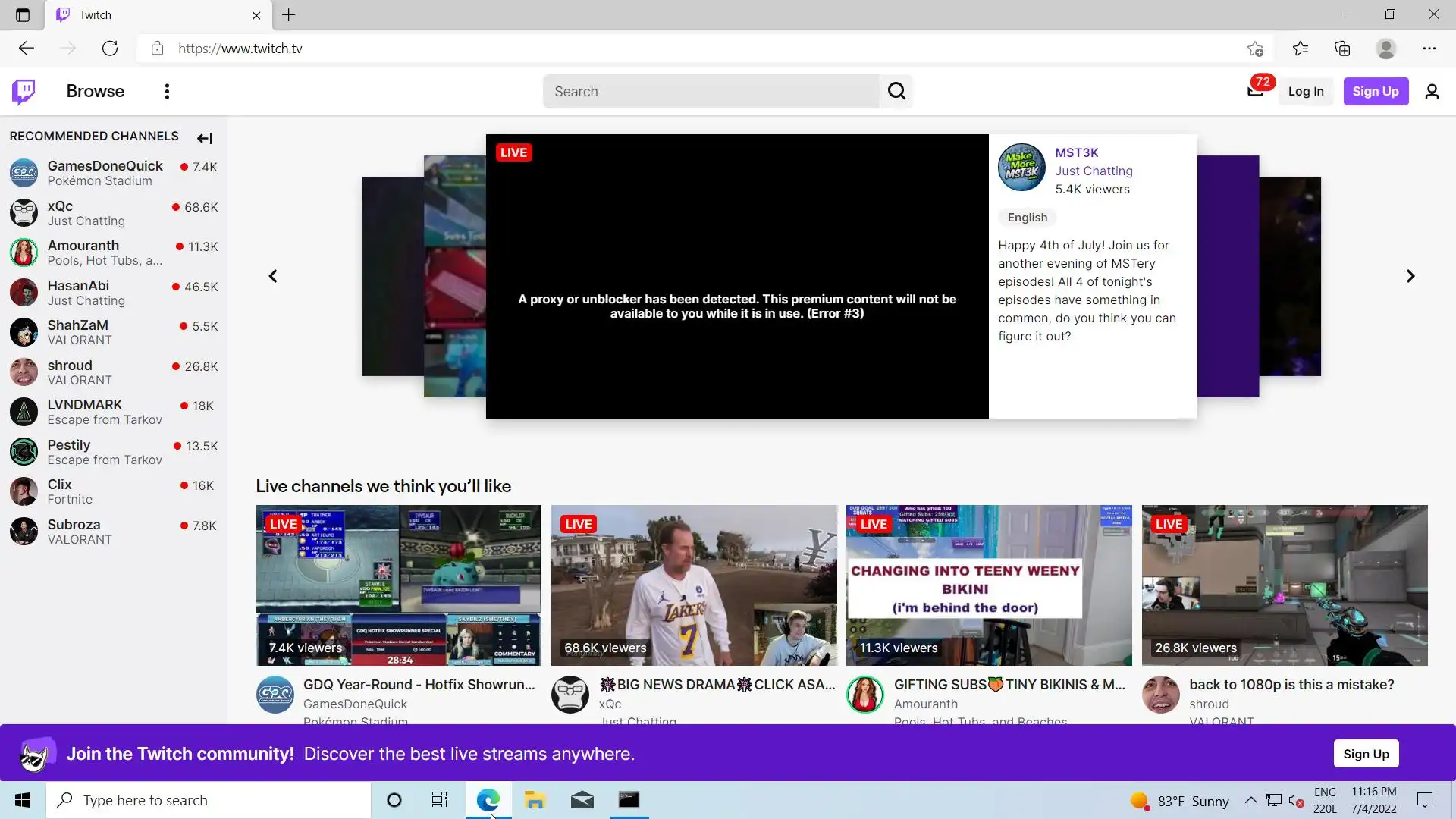Click in the Search input field
The height and width of the screenshot is (819, 1456).
[x=711, y=91]
